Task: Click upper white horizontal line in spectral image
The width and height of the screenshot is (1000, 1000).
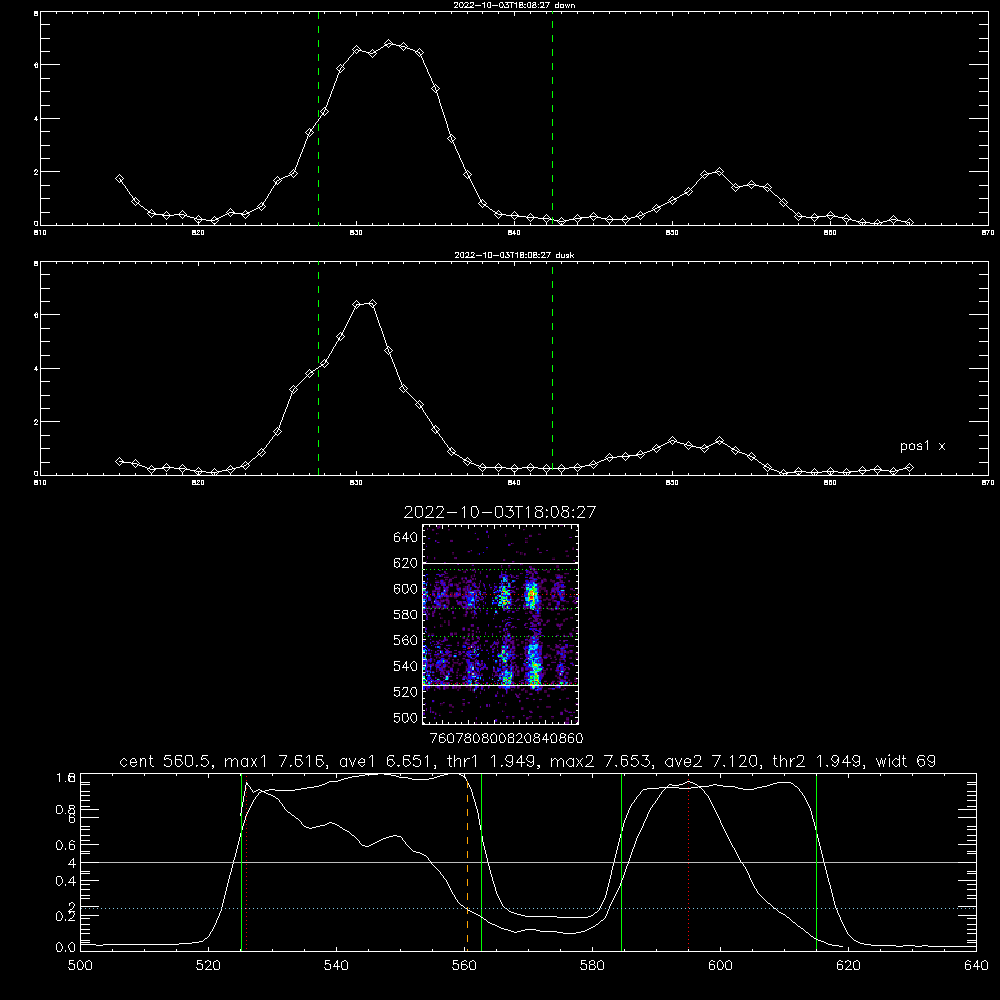Action: (501, 563)
